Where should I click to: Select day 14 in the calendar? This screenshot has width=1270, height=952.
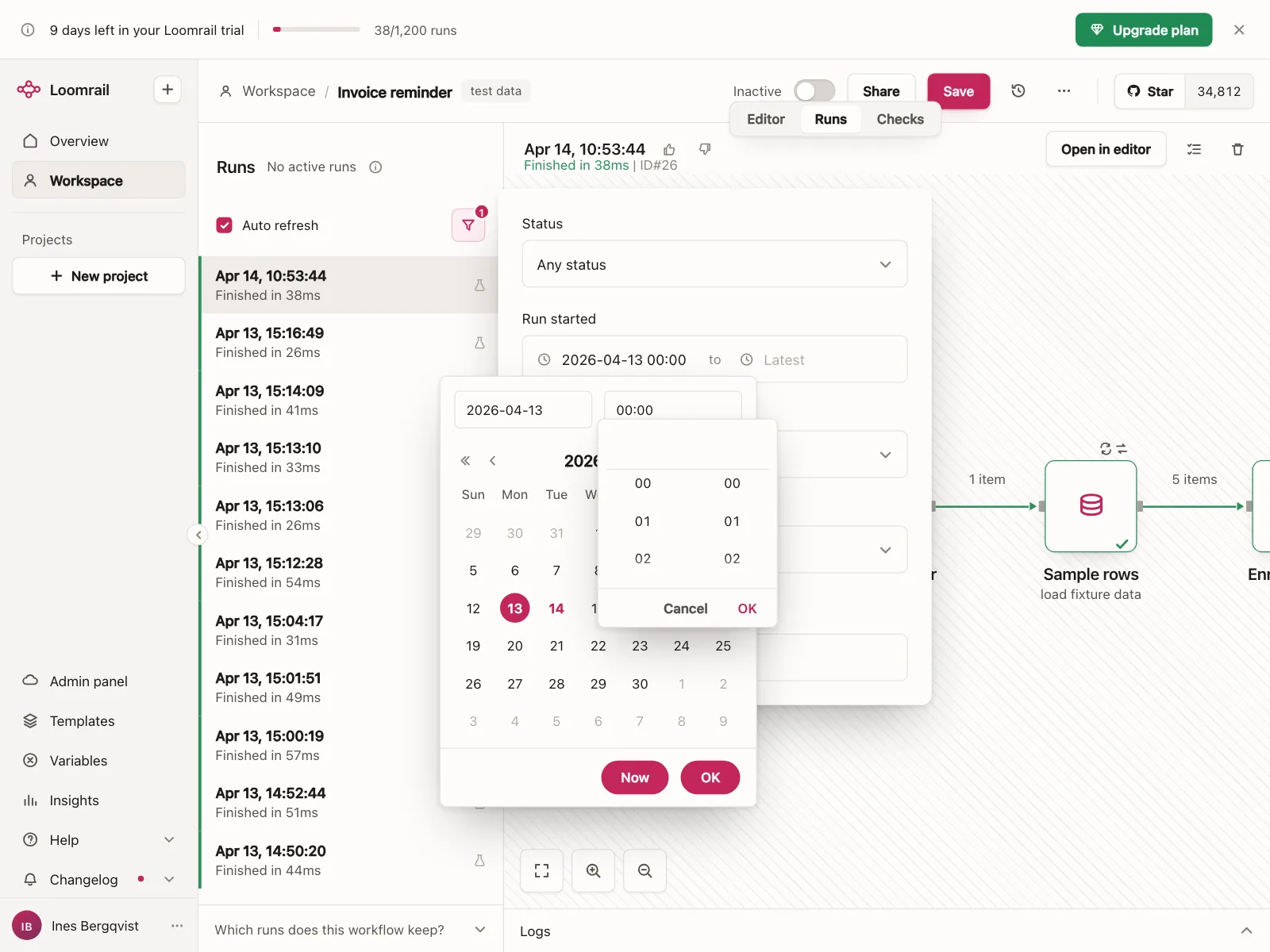point(556,608)
